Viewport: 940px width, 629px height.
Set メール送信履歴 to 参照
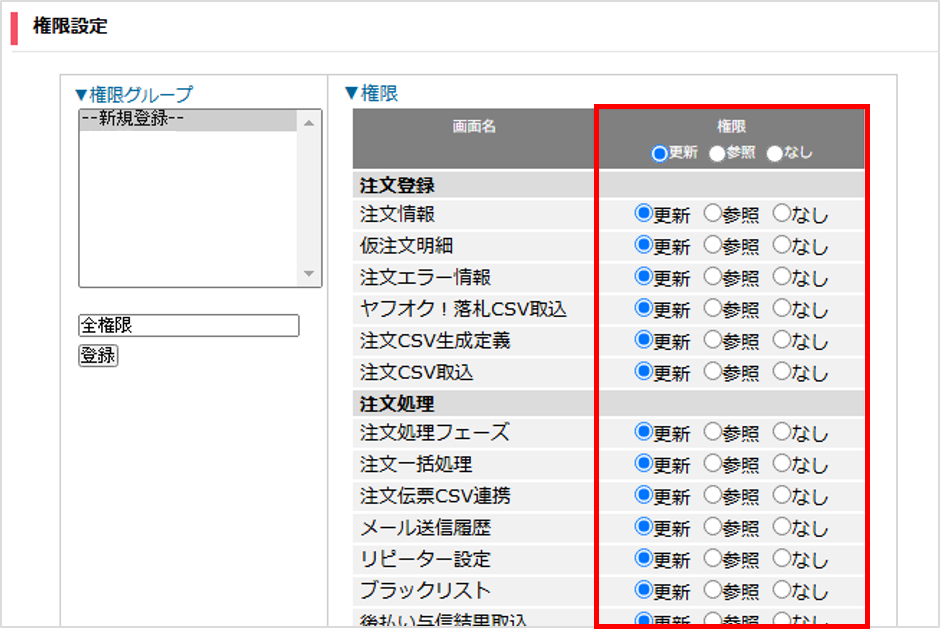click(712, 527)
